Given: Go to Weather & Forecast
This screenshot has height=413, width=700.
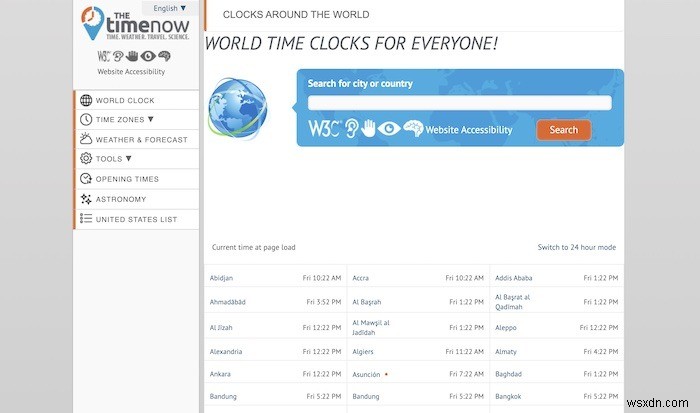Looking at the screenshot, I should pos(137,139).
